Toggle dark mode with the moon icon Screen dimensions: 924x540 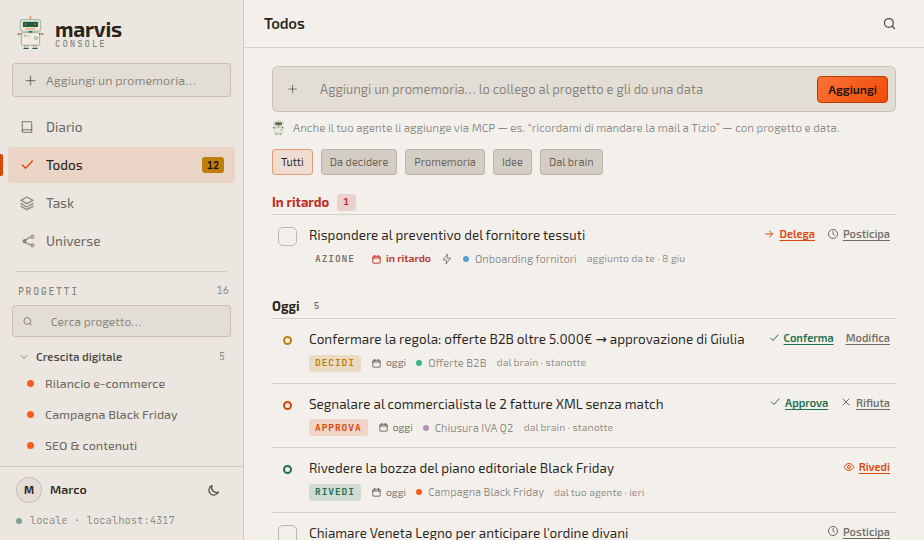(x=214, y=490)
